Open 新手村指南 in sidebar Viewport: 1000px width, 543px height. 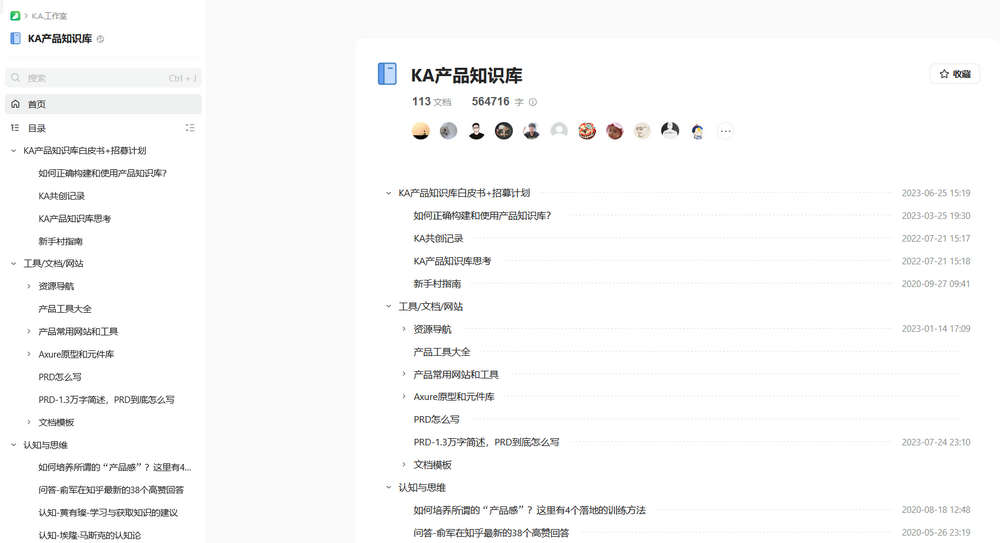pyautogui.click(x=60, y=241)
